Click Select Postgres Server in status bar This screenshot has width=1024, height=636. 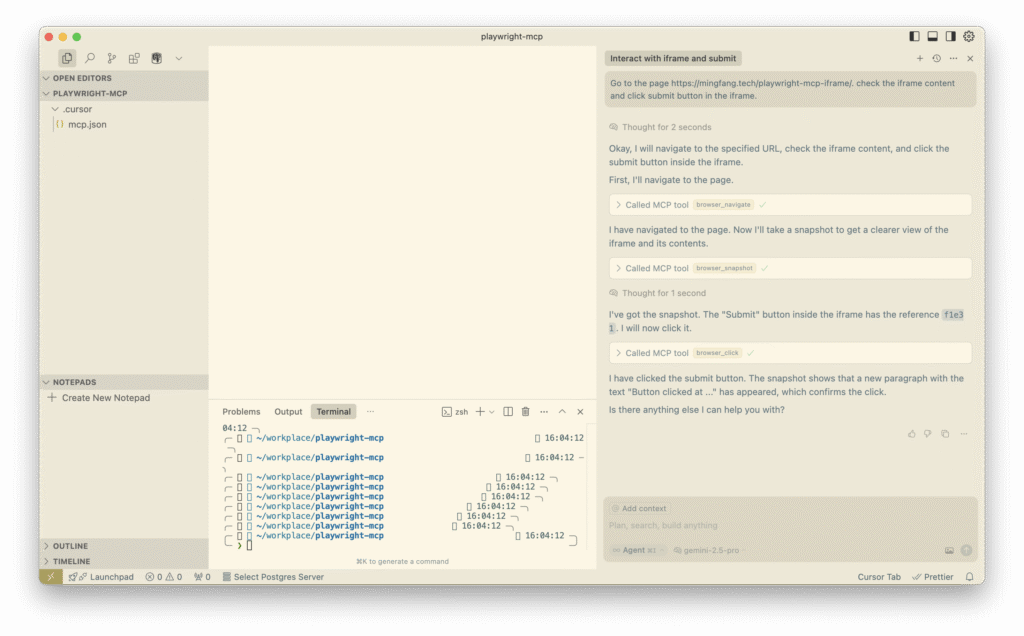click(x=278, y=577)
